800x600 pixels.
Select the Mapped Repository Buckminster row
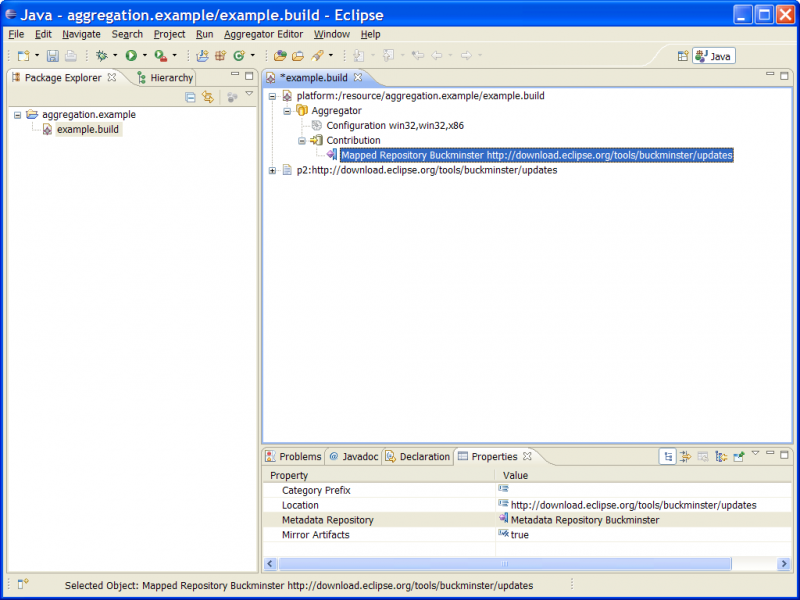coord(537,155)
